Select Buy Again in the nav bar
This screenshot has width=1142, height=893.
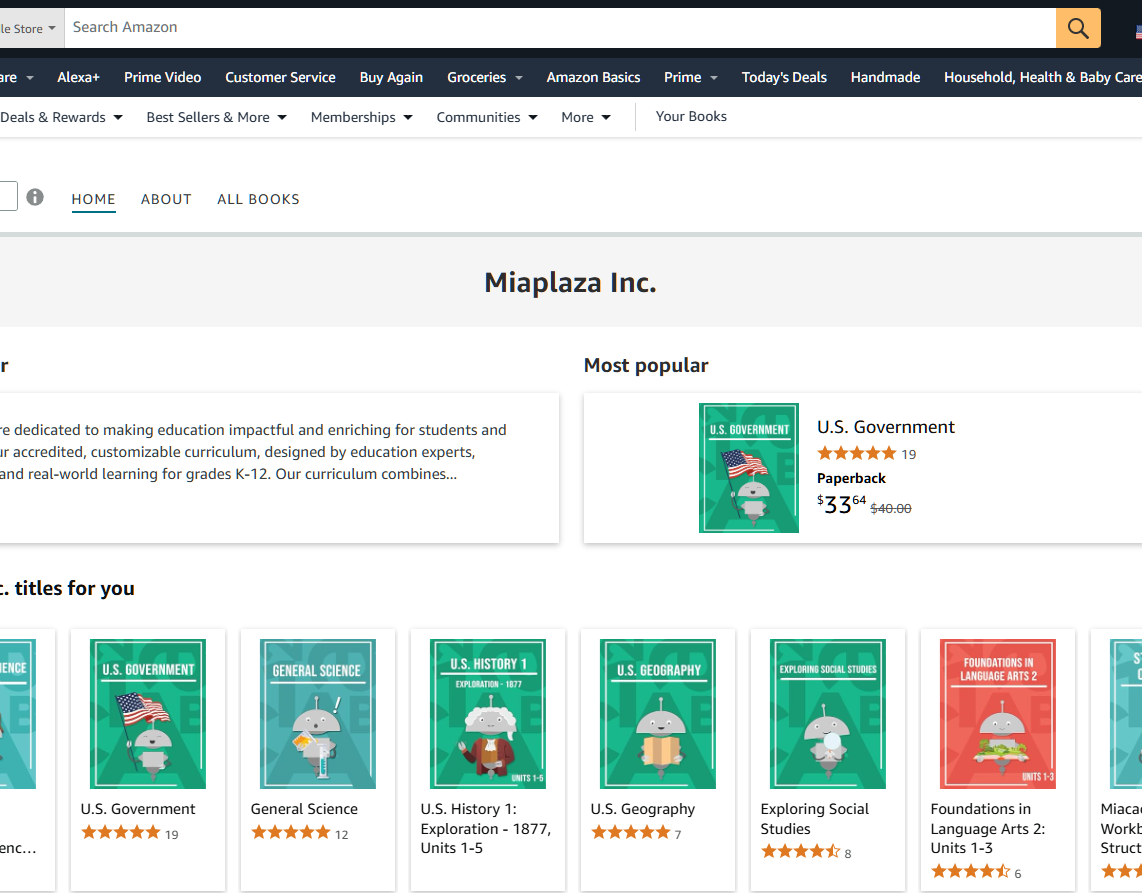pos(391,77)
